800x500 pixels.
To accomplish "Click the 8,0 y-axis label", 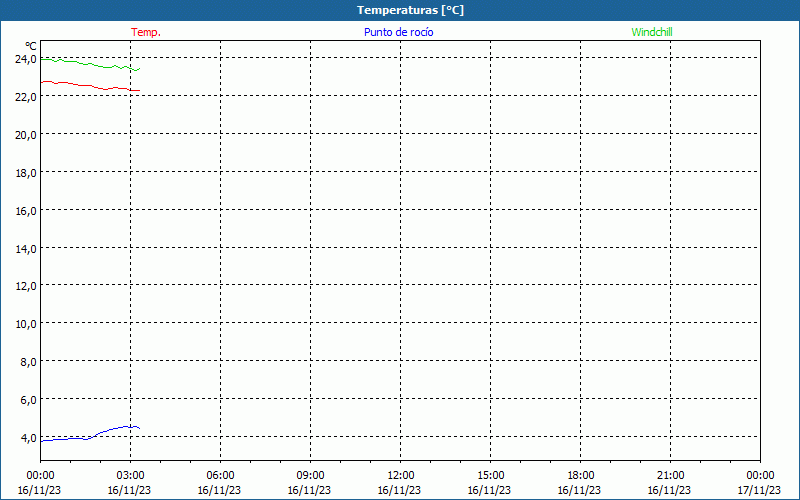I will [28, 362].
